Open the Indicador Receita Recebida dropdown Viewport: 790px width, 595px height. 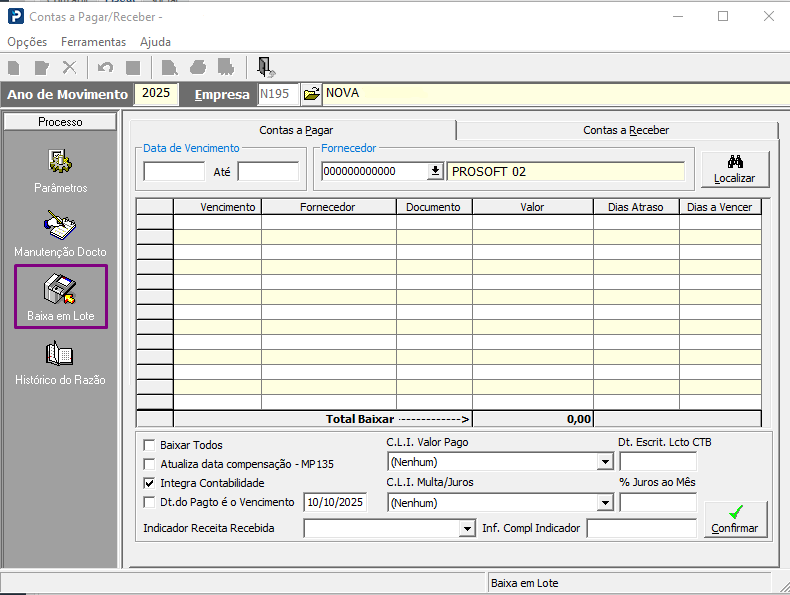467,528
